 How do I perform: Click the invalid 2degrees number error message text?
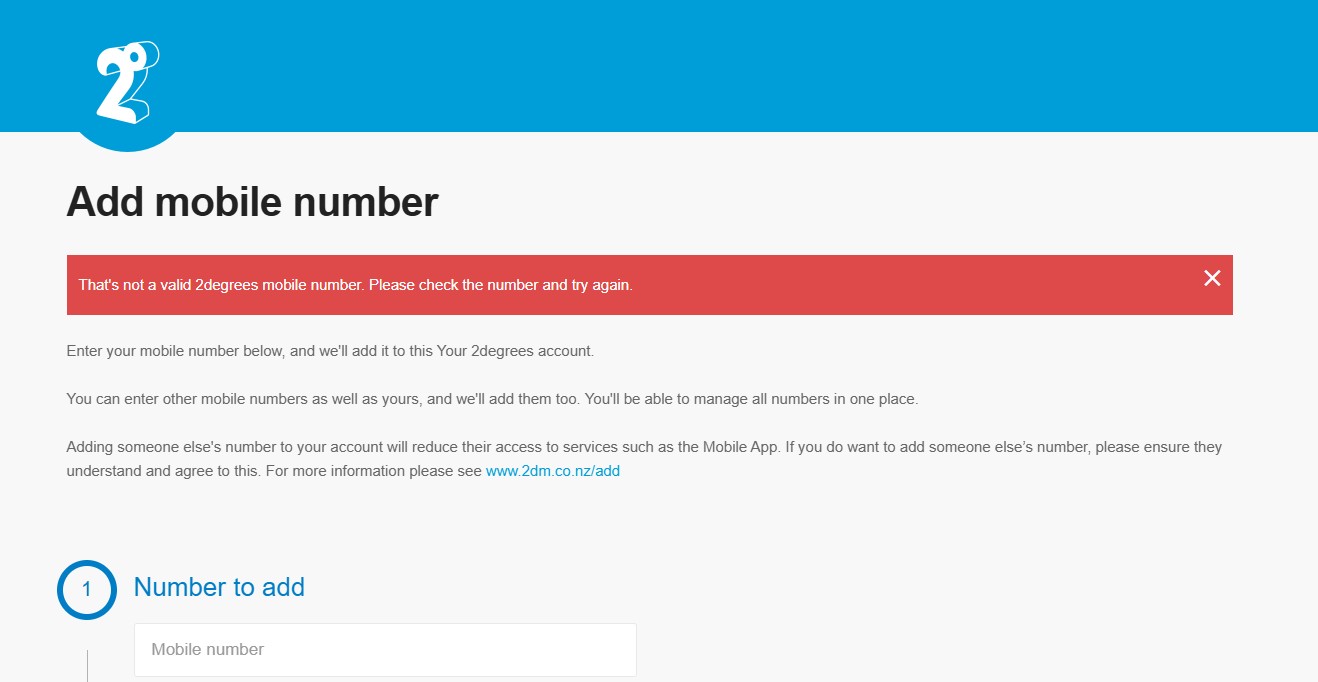tap(356, 285)
